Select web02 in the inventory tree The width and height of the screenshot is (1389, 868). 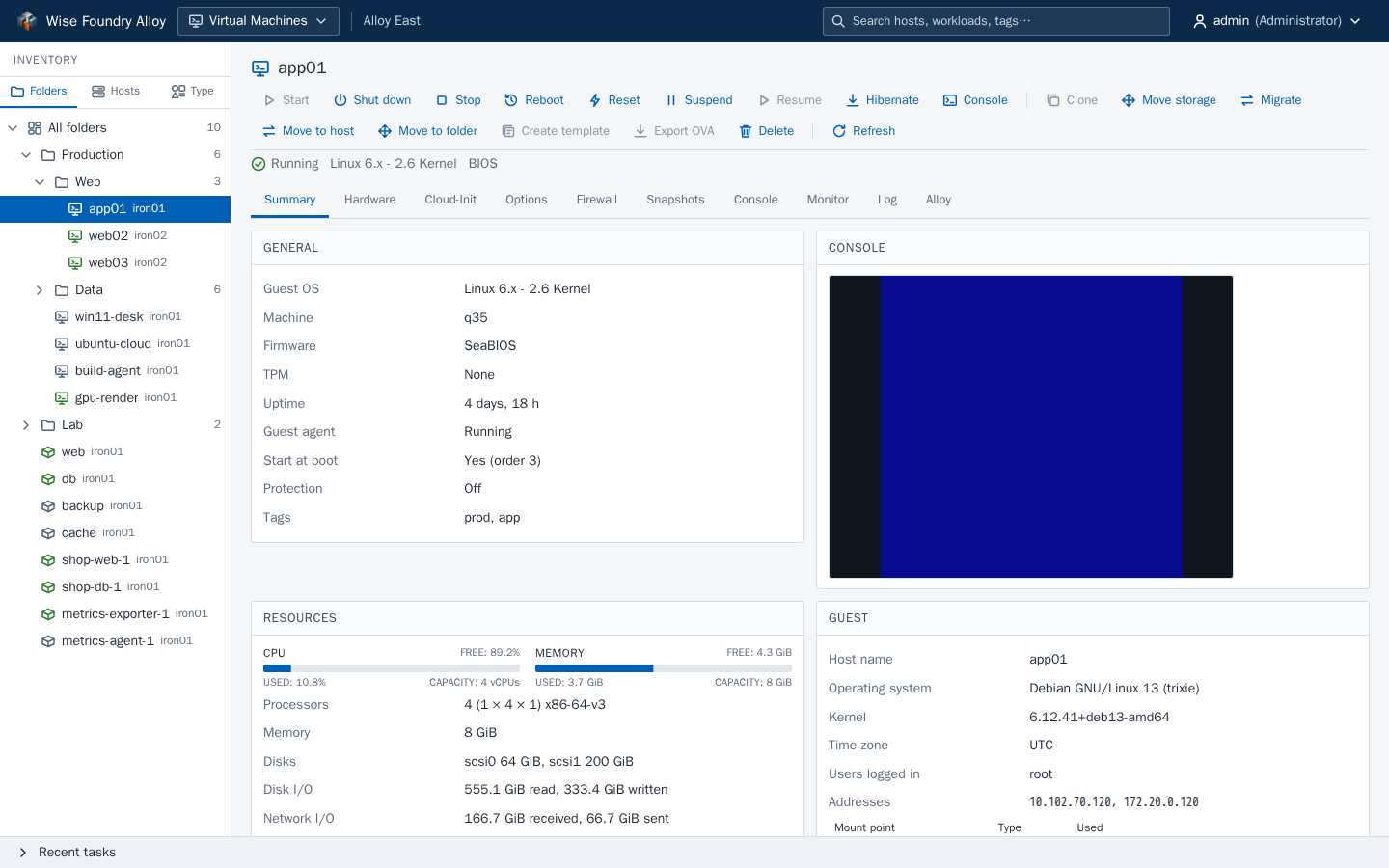pos(116,235)
